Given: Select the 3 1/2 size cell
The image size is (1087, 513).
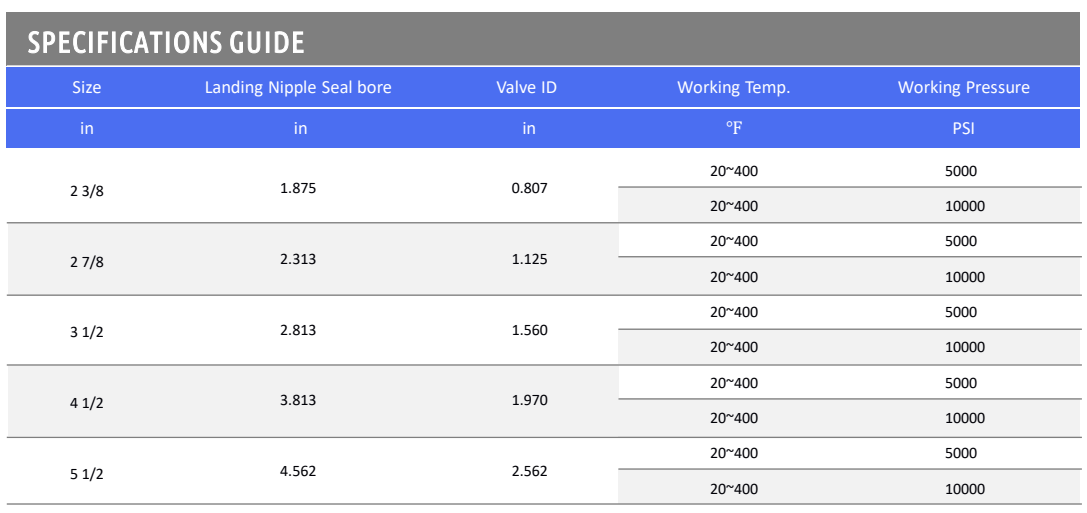Looking at the screenshot, I should click(x=87, y=333).
